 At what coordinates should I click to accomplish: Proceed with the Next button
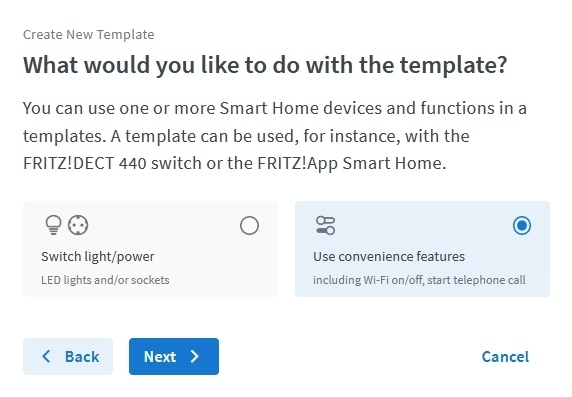174,356
